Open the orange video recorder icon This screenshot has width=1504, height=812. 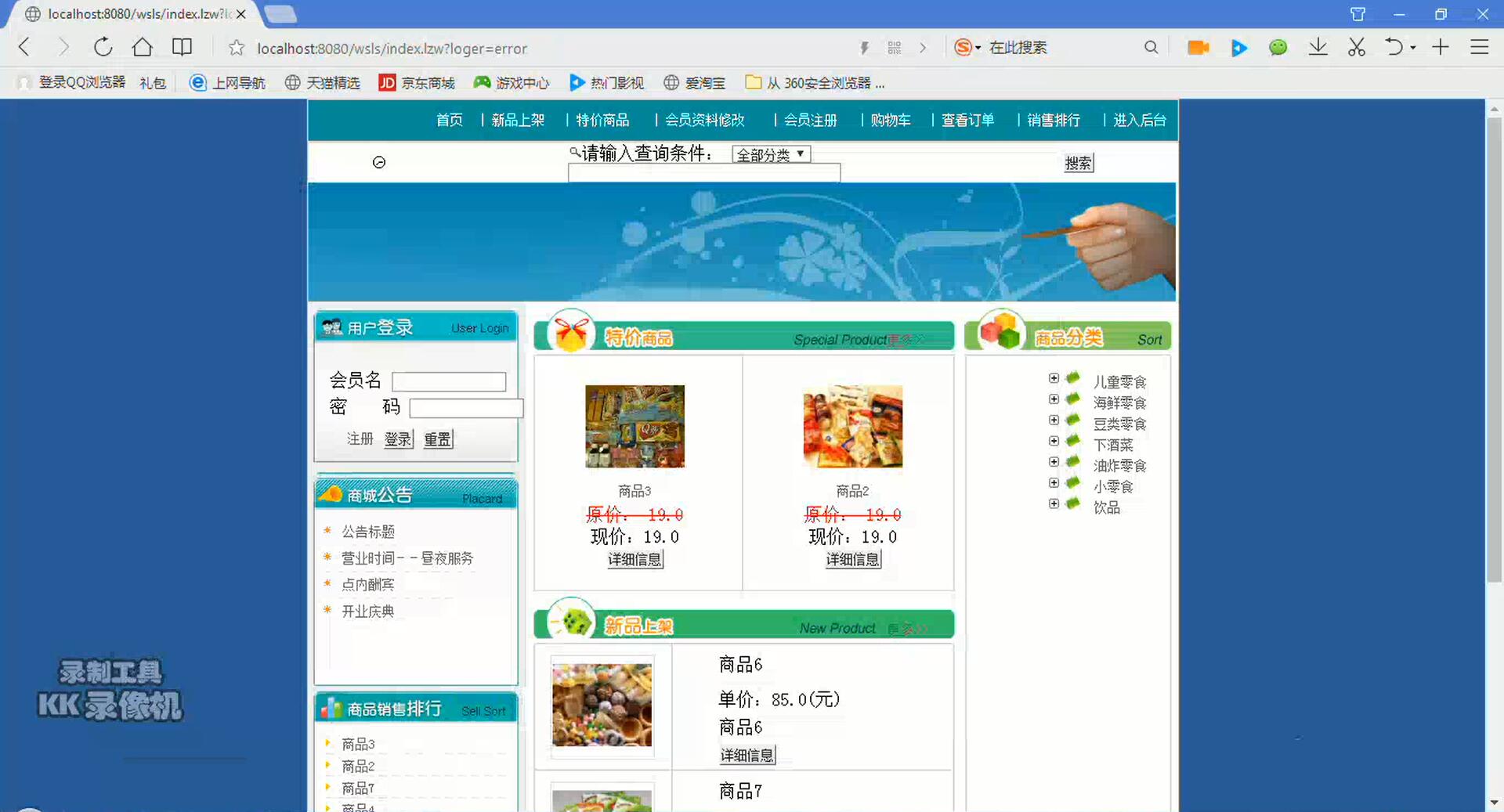point(1198,48)
